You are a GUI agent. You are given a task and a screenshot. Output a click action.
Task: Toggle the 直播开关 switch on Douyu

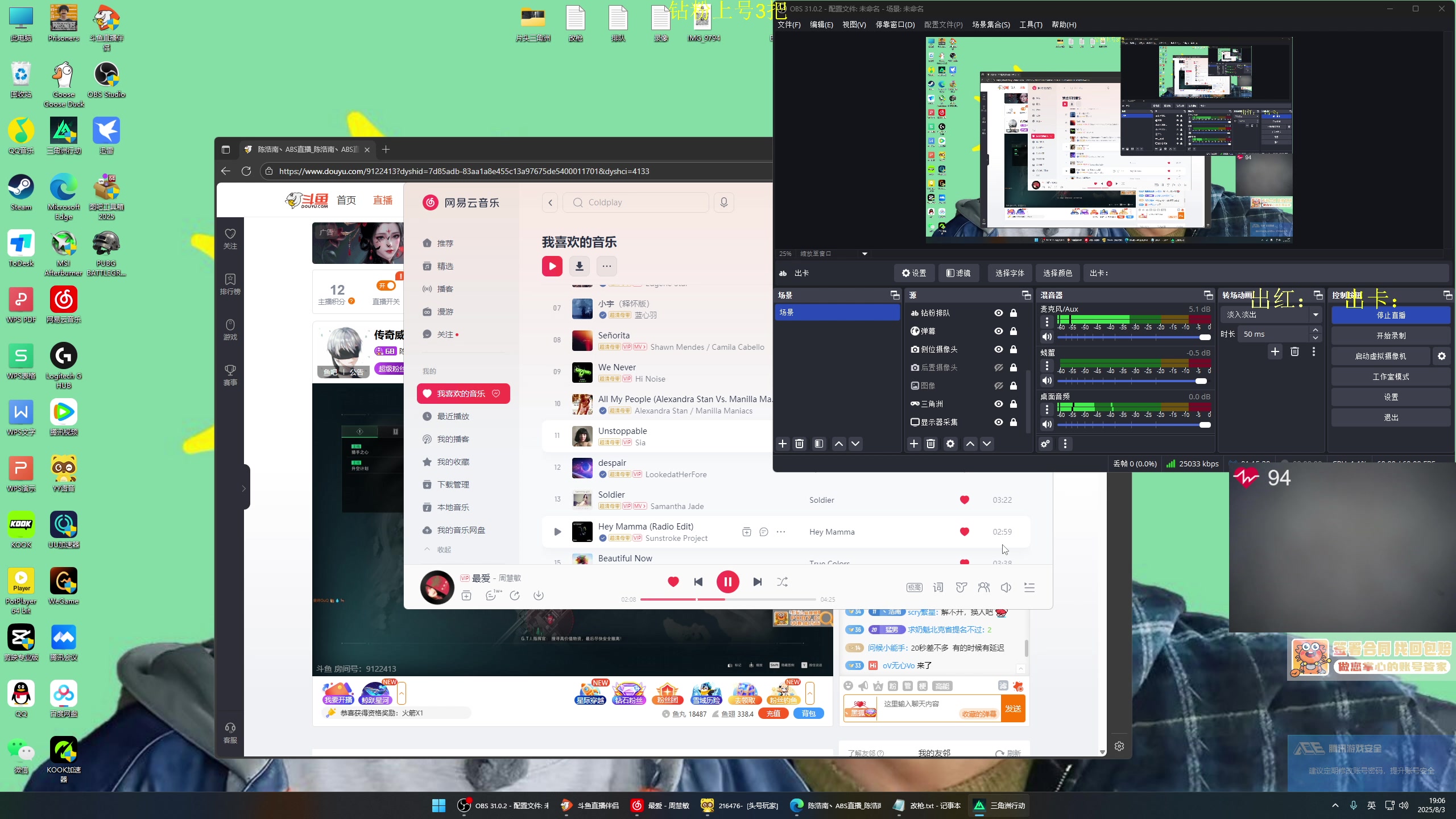(386, 285)
